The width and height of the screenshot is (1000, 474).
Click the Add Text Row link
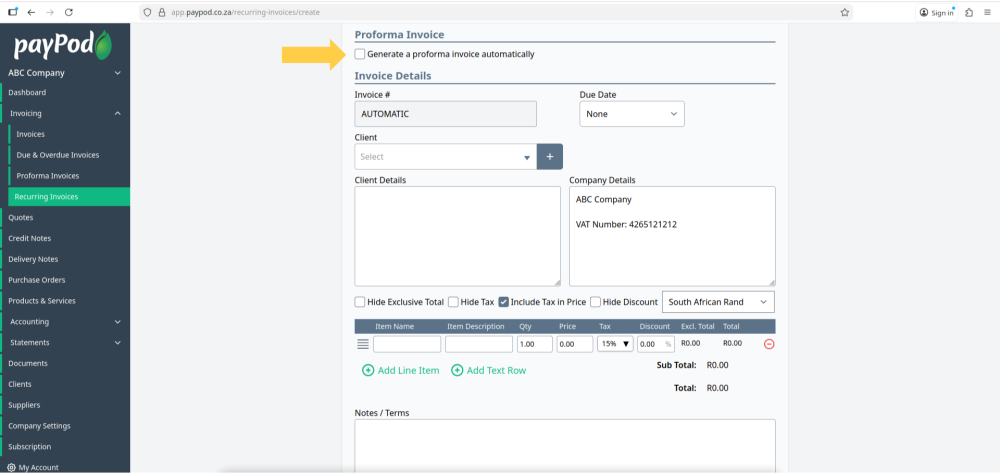point(489,370)
